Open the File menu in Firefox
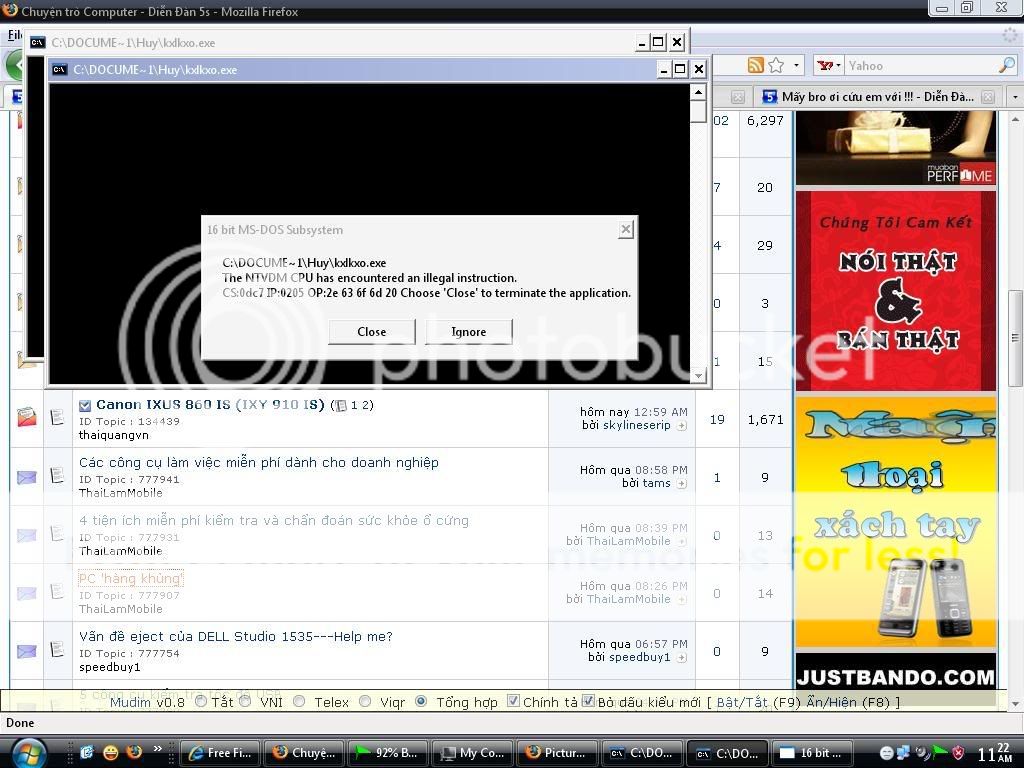1024x768 pixels. pyautogui.click(x=14, y=34)
